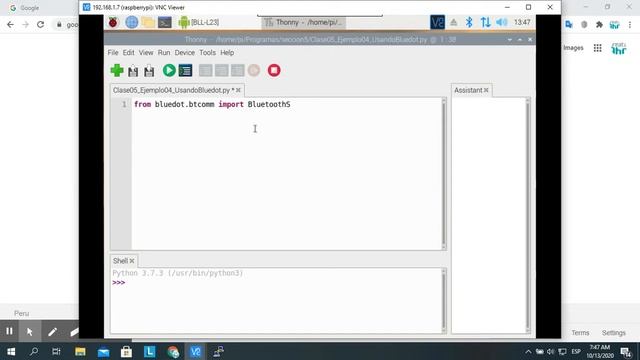
Task: Open the terminal icon in Pi panel
Action: click(x=165, y=22)
